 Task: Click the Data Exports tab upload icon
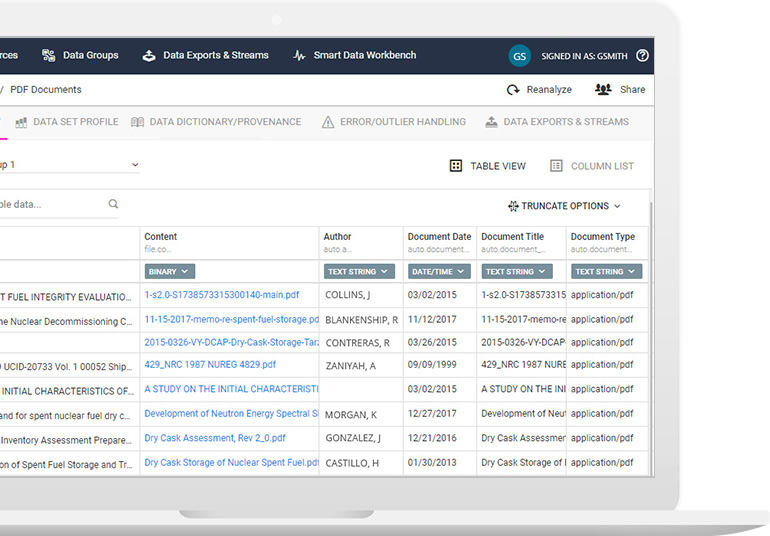click(491, 122)
